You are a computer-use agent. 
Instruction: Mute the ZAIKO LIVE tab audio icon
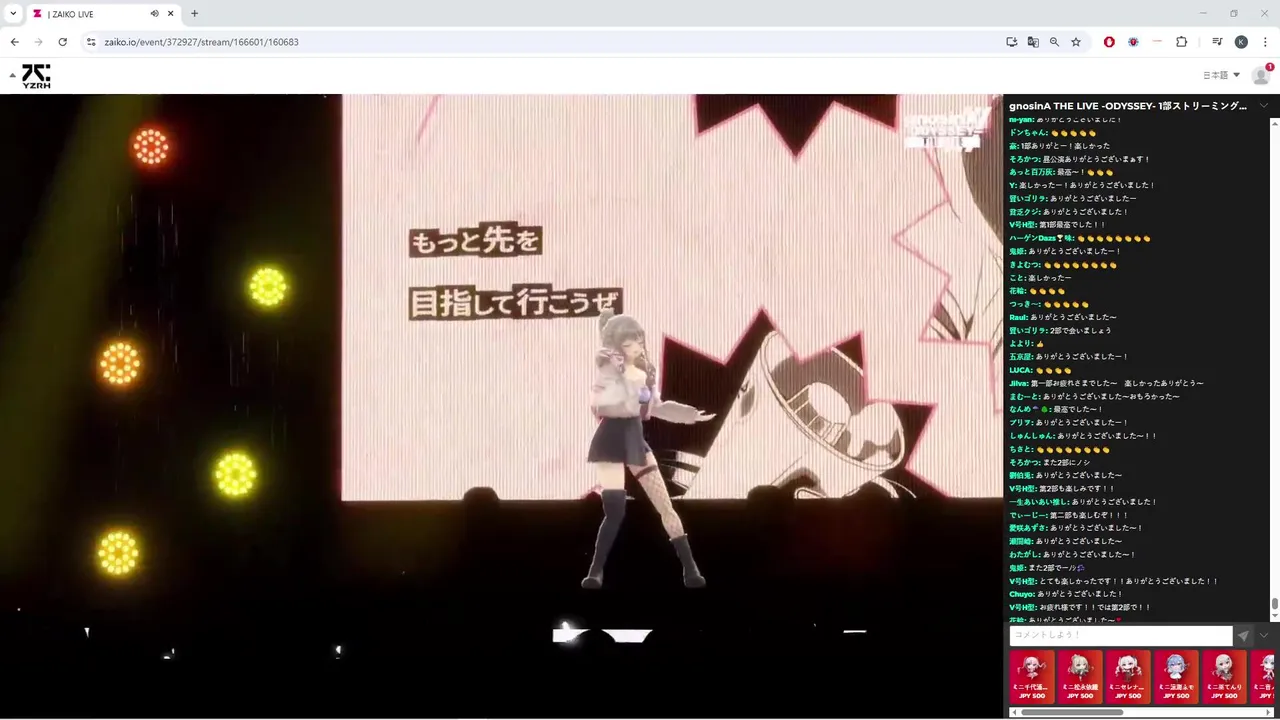(x=155, y=14)
